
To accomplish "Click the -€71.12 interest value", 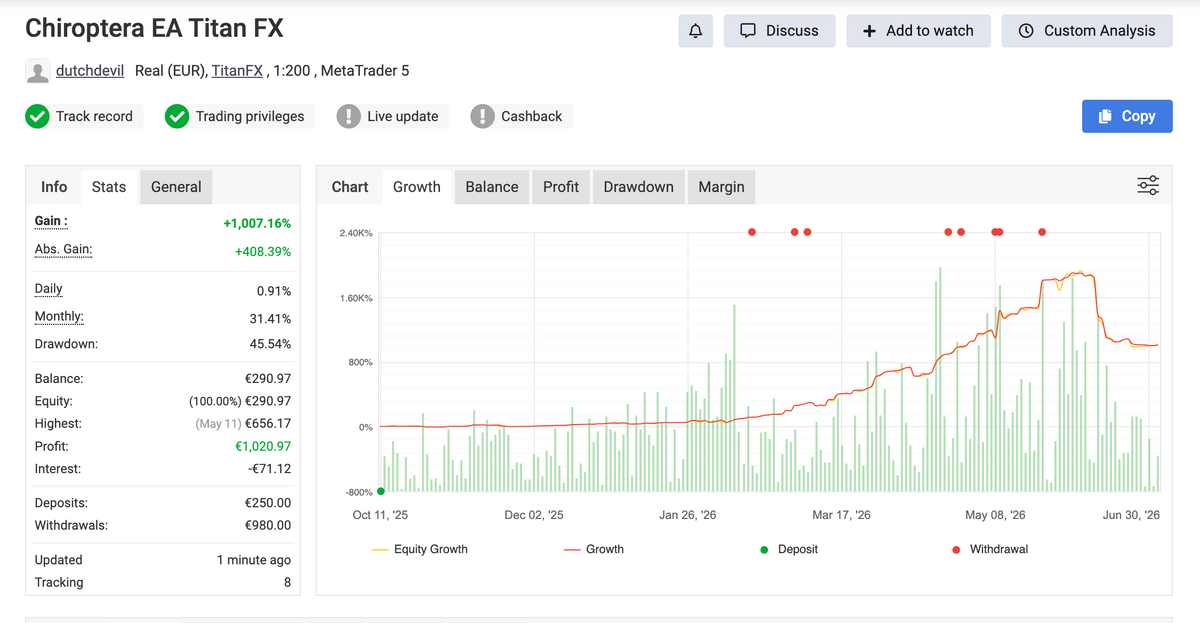I will [x=268, y=469].
